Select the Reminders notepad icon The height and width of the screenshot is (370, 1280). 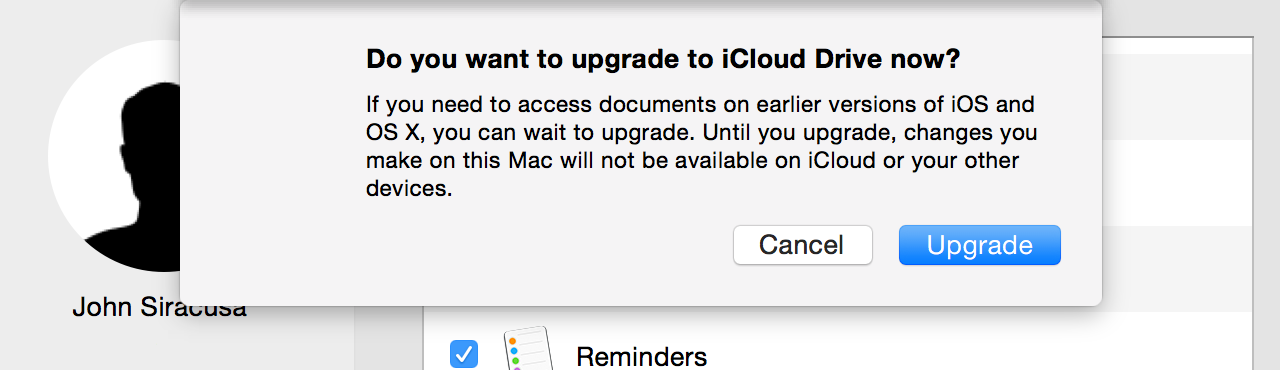[527, 347]
